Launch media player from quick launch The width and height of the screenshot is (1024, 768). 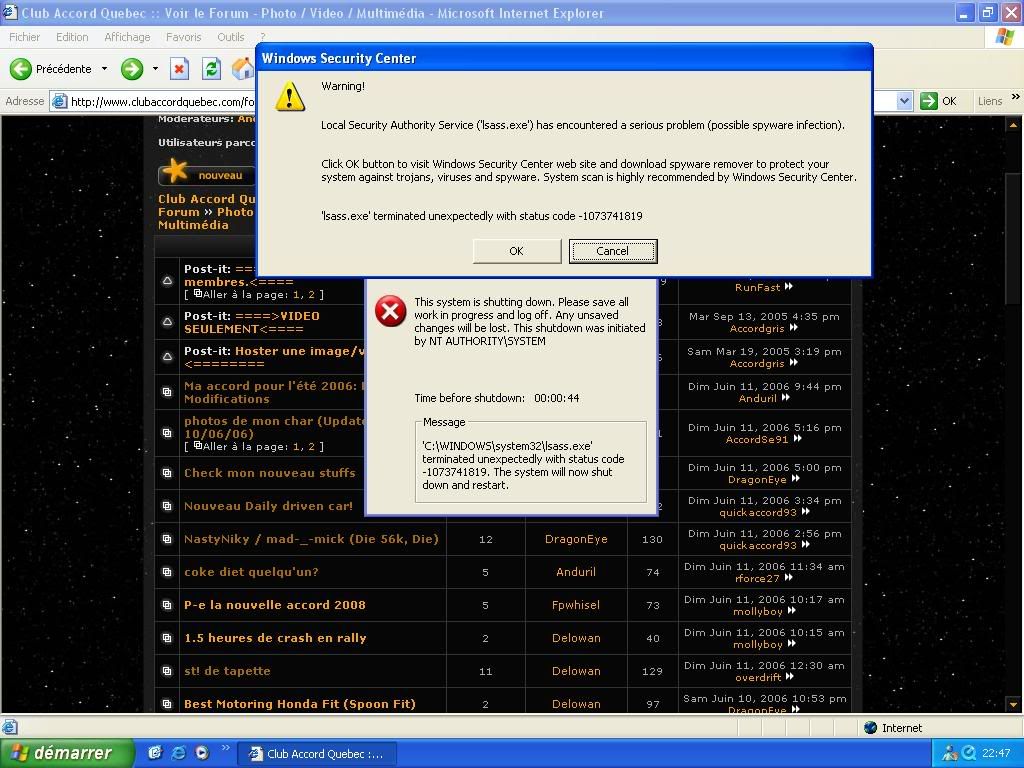point(202,753)
